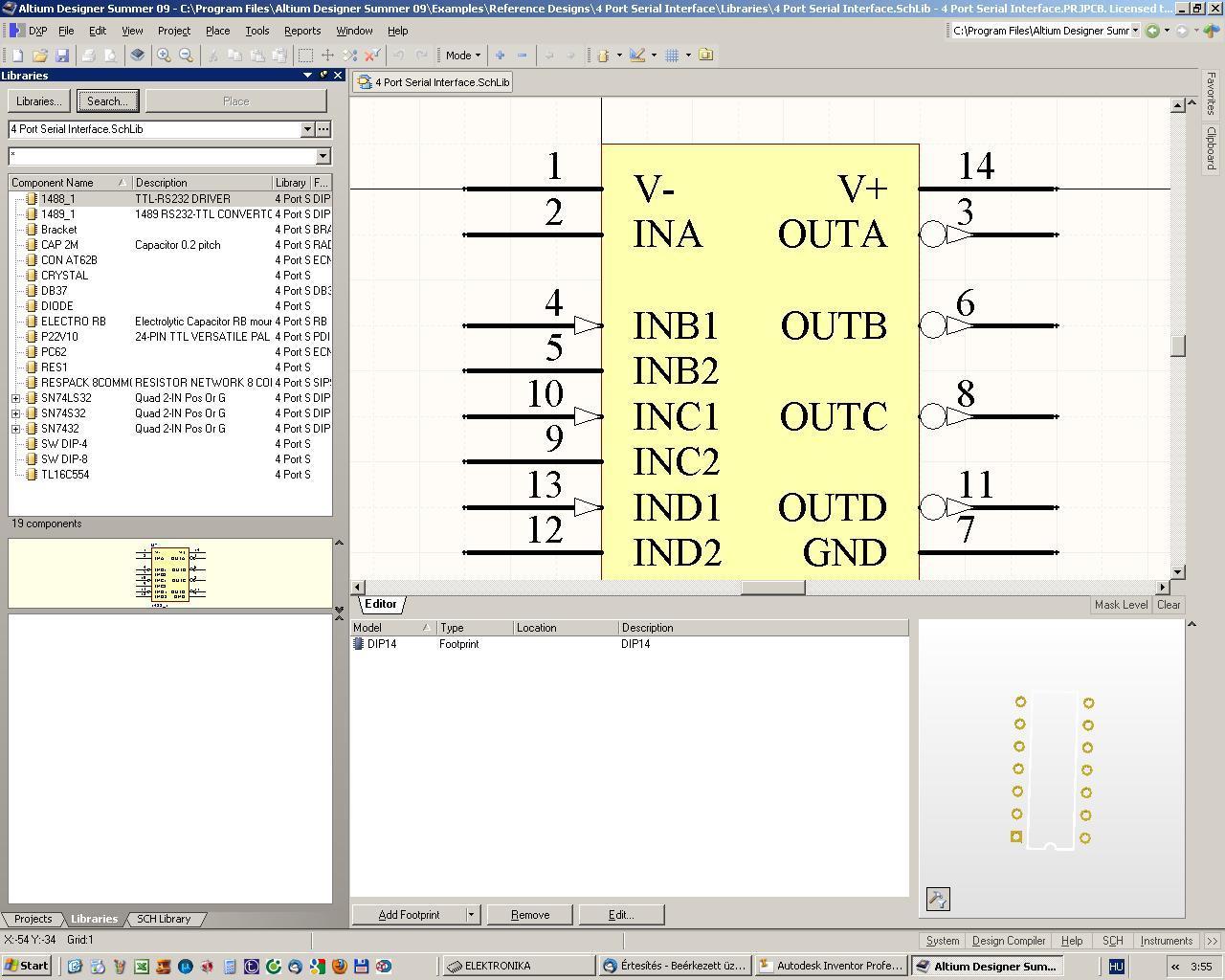
Task: Click the blue plus Add Part icon
Action: [500, 56]
